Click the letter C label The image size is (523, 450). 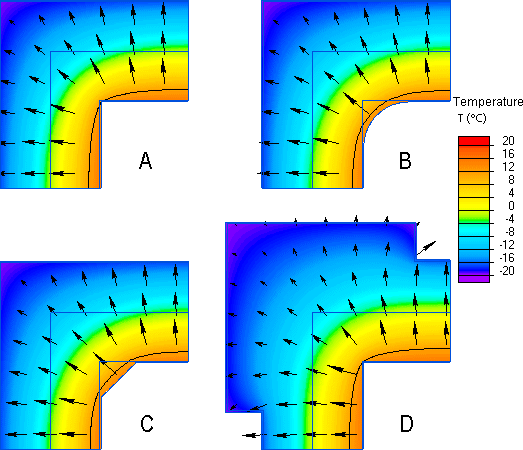147,424
